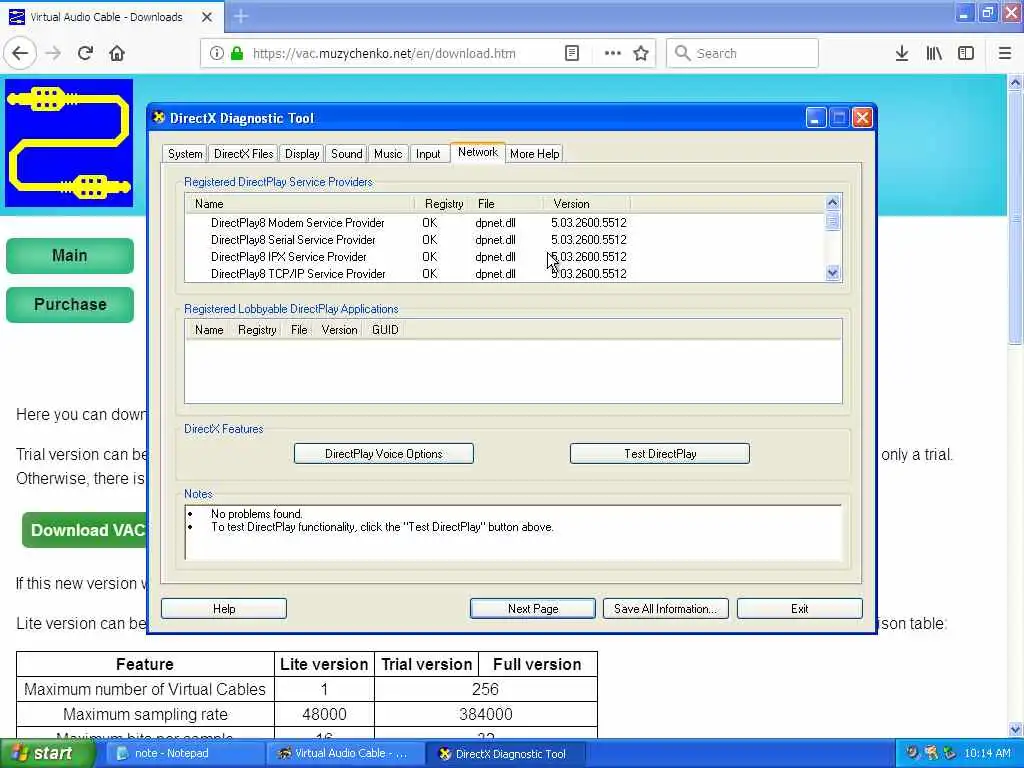Viewport: 1024px width, 768px height.
Task: Click GUID column header in lobbyable applications
Action: [385, 330]
